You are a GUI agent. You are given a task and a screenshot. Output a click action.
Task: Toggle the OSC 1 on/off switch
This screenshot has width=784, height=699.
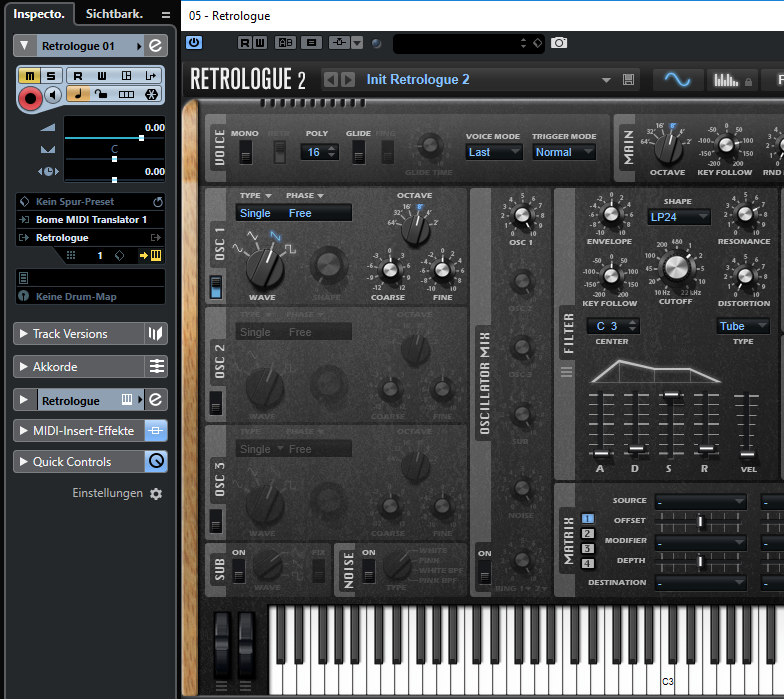click(x=216, y=287)
